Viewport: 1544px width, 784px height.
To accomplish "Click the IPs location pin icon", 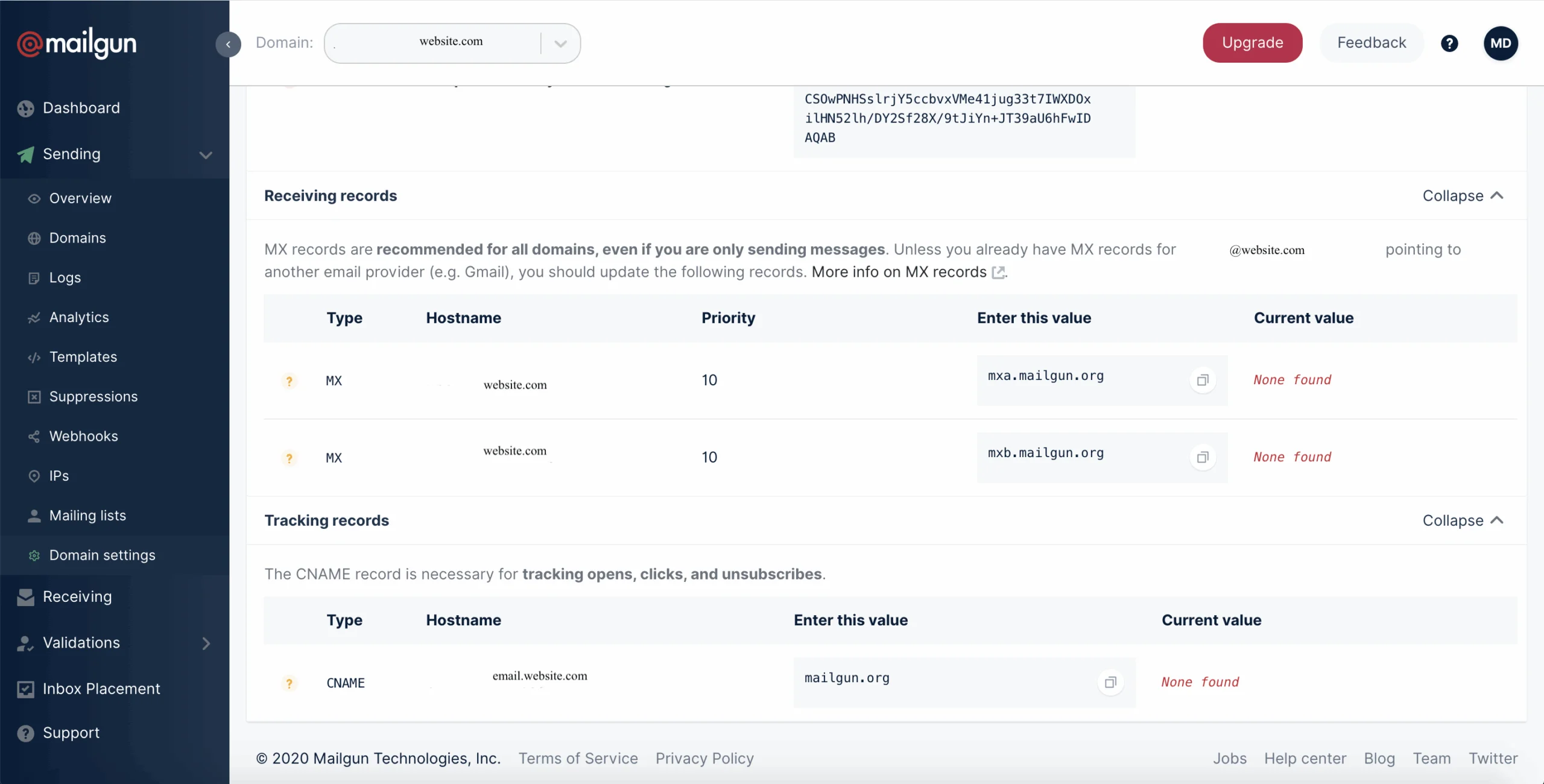I will click(x=34, y=476).
